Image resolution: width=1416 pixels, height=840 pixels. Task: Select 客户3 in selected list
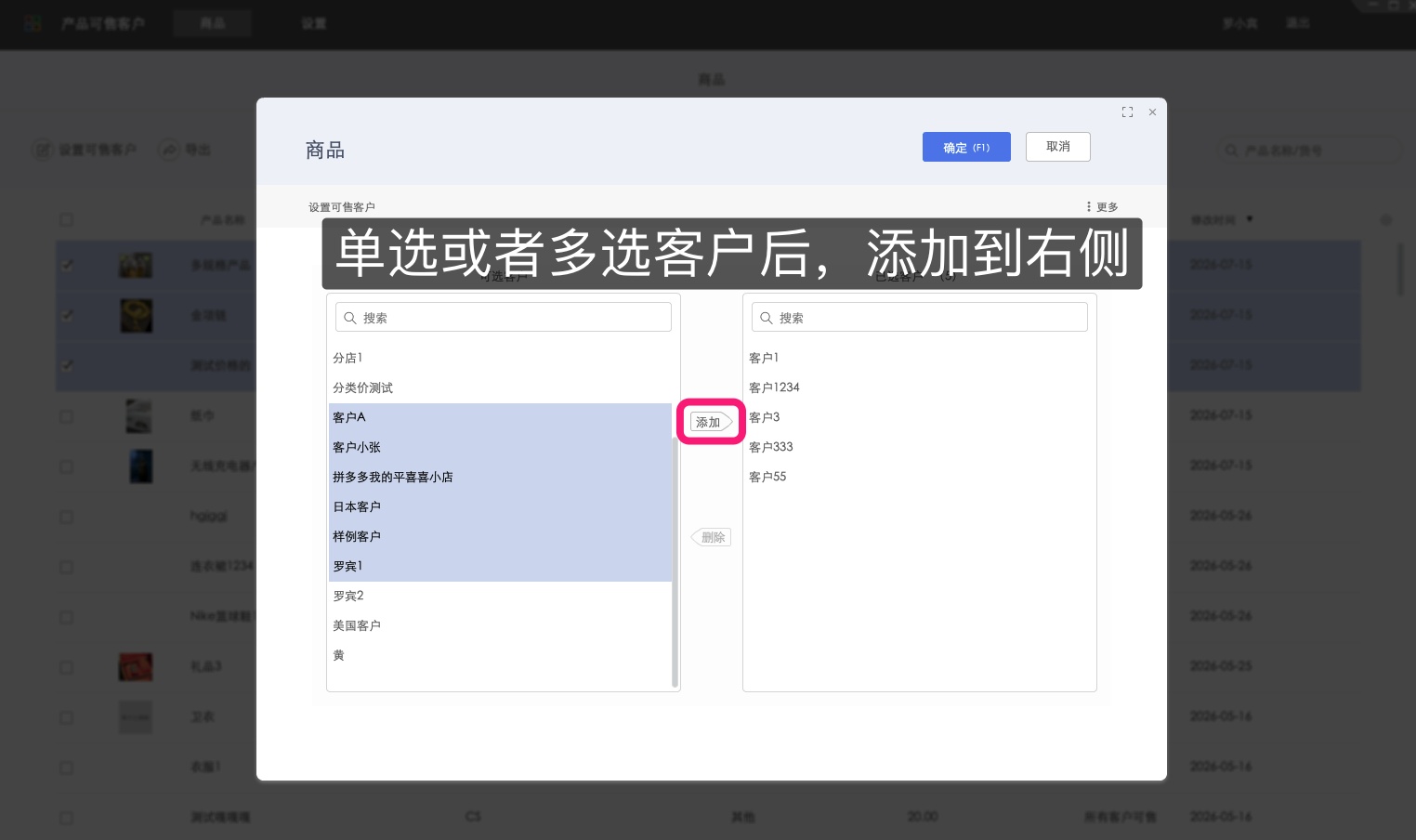click(920, 417)
